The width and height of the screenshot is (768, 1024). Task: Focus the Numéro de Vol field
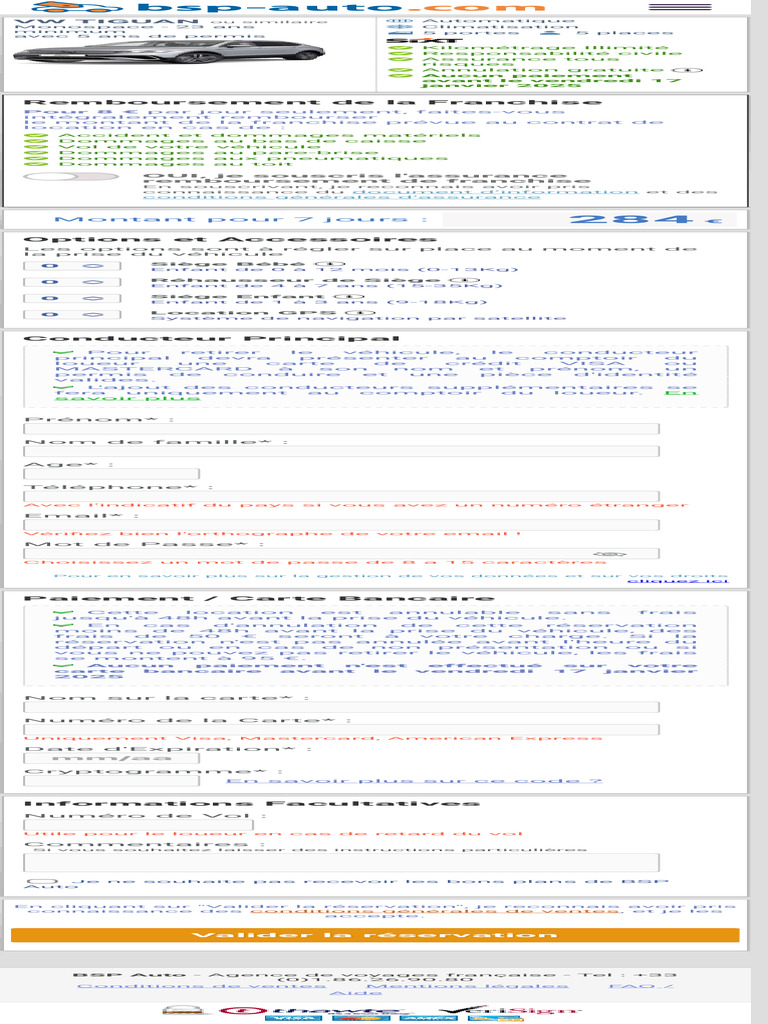tap(138, 825)
